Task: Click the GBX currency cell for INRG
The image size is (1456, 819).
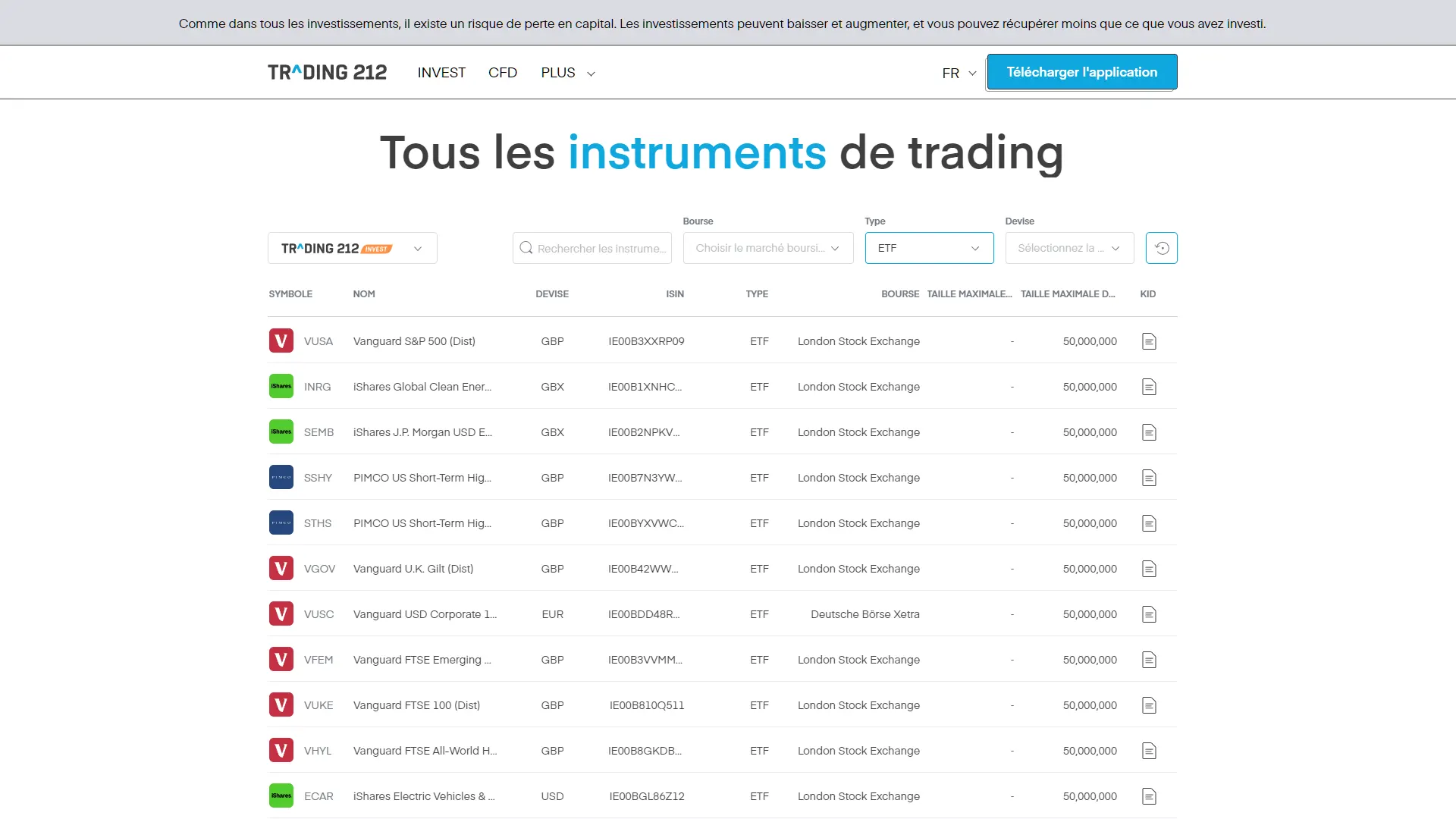Action: [x=552, y=387]
